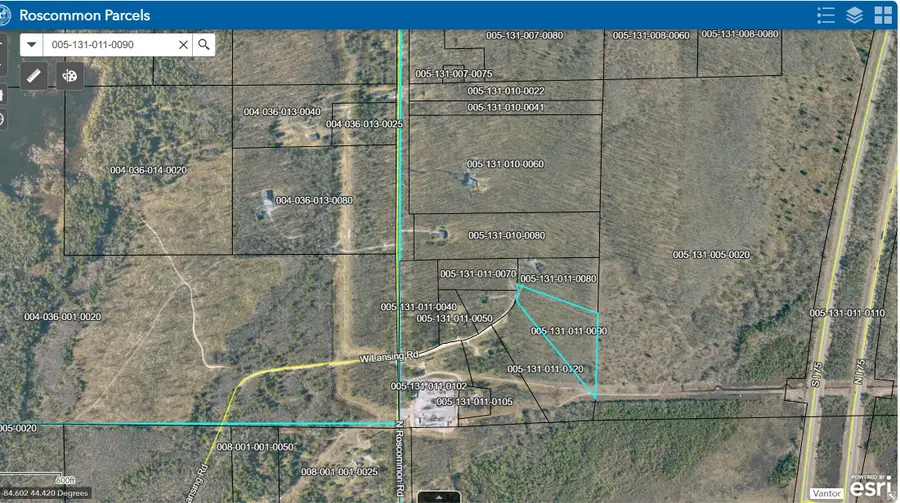This screenshot has width=900, height=503.
Task: Select parcel 005-131-008-0080
Action: [x=739, y=34]
